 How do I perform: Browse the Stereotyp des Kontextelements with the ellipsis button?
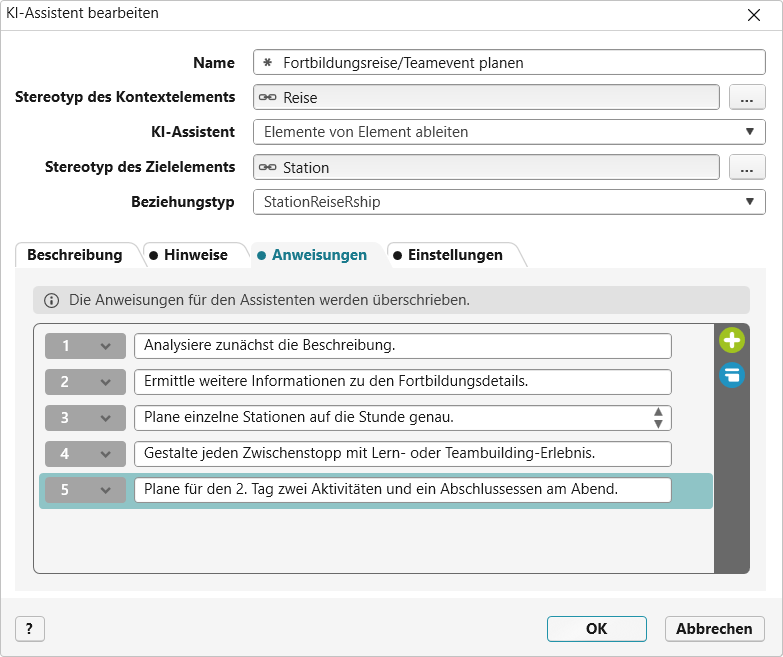coord(747,97)
